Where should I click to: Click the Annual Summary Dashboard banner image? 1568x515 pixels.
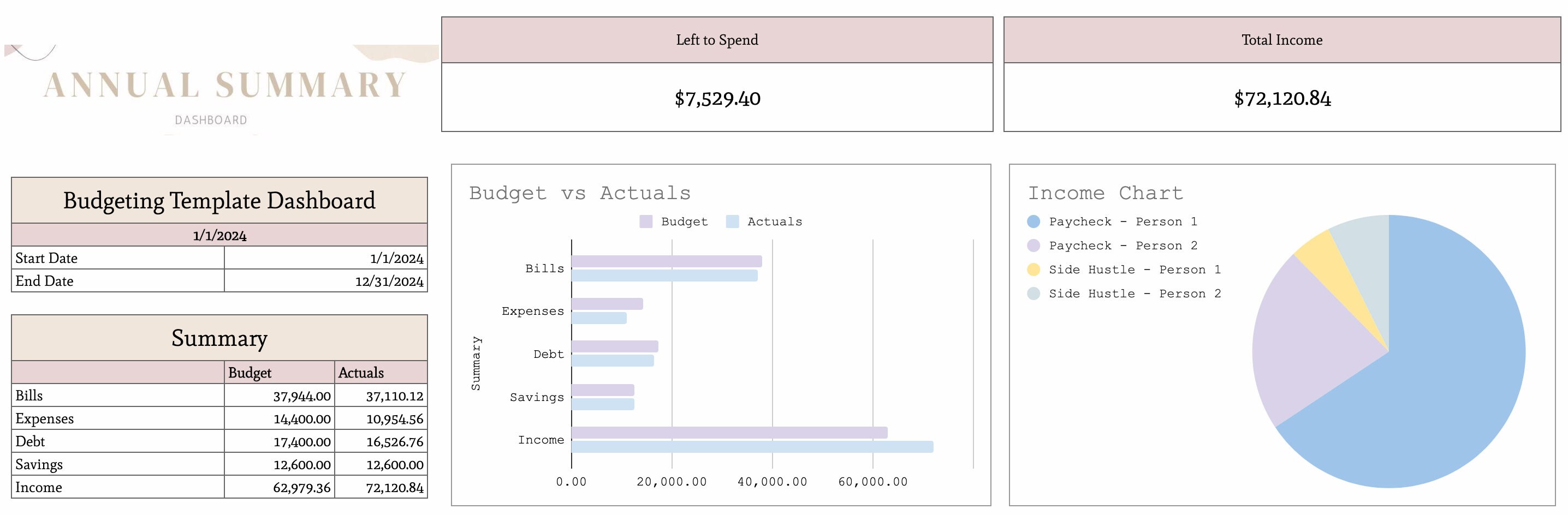point(222,90)
